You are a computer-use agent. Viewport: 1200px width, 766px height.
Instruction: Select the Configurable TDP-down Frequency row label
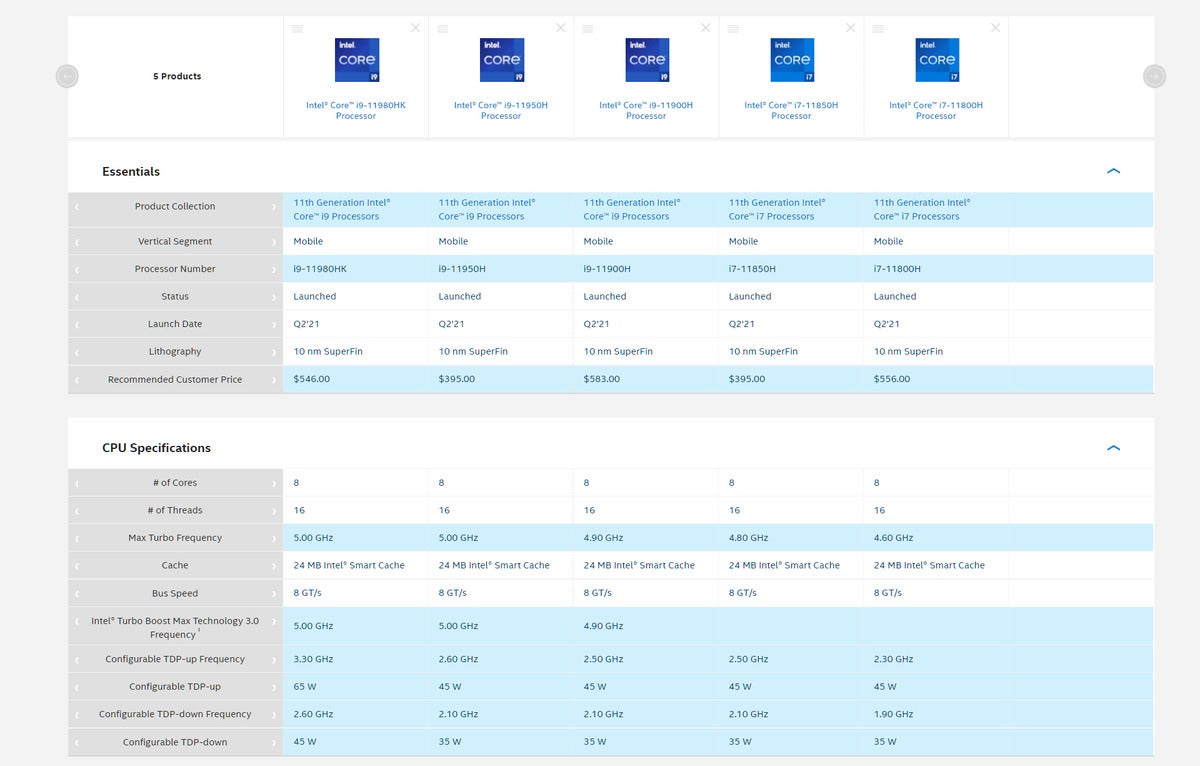coord(175,715)
